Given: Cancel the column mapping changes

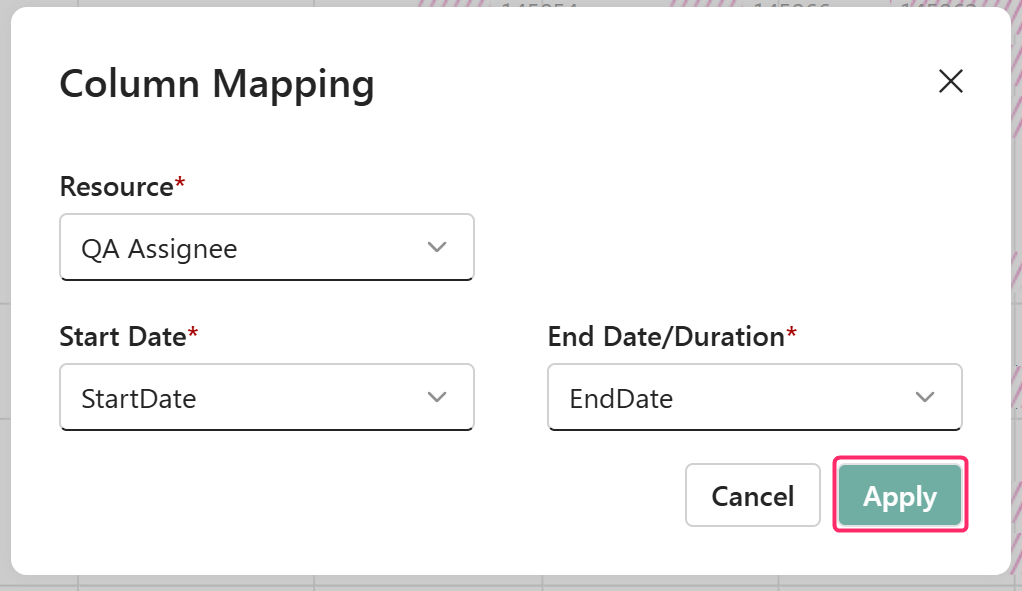Looking at the screenshot, I should pyautogui.click(x=752, y=496).
